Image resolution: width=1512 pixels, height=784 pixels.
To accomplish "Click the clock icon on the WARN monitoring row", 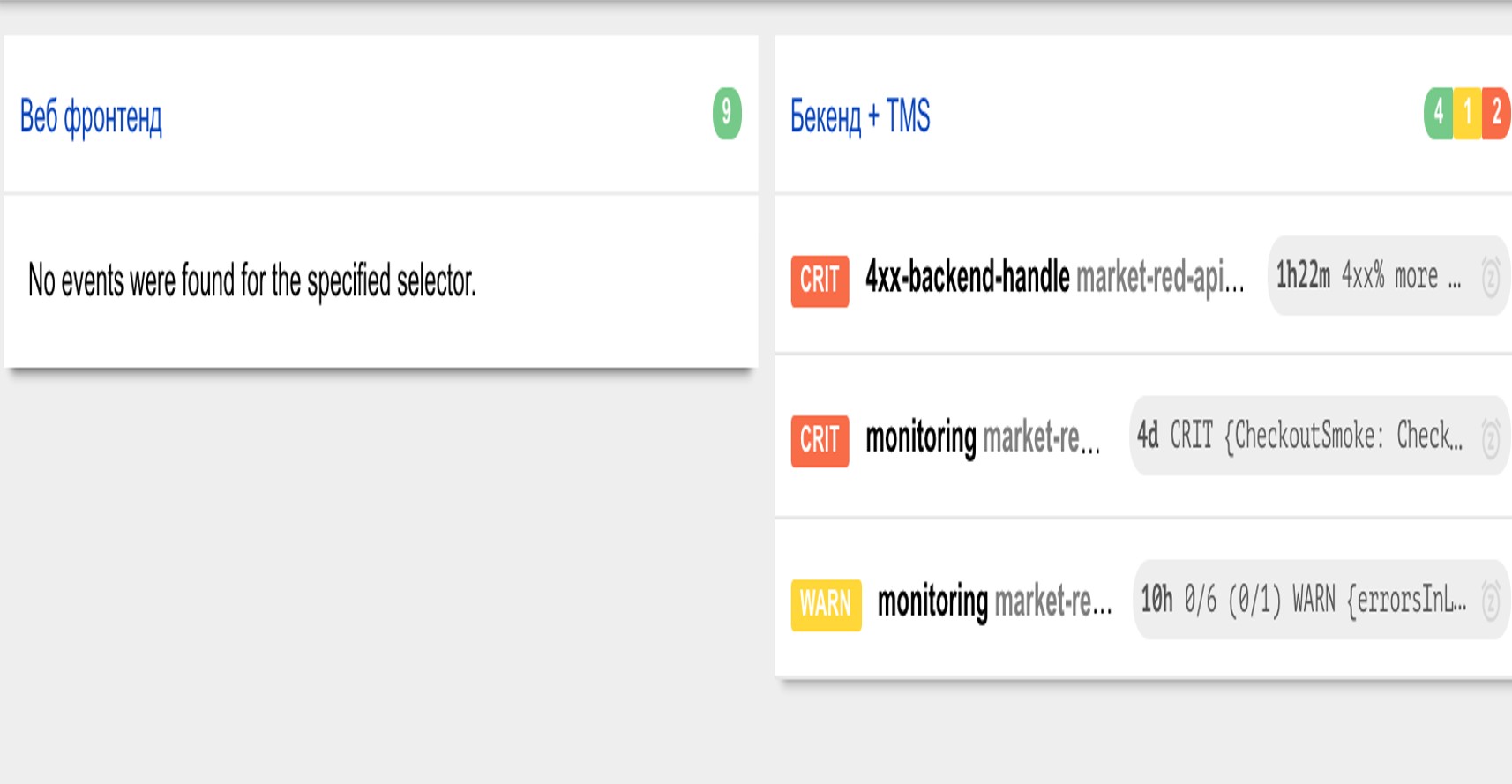I will 1490,601.
